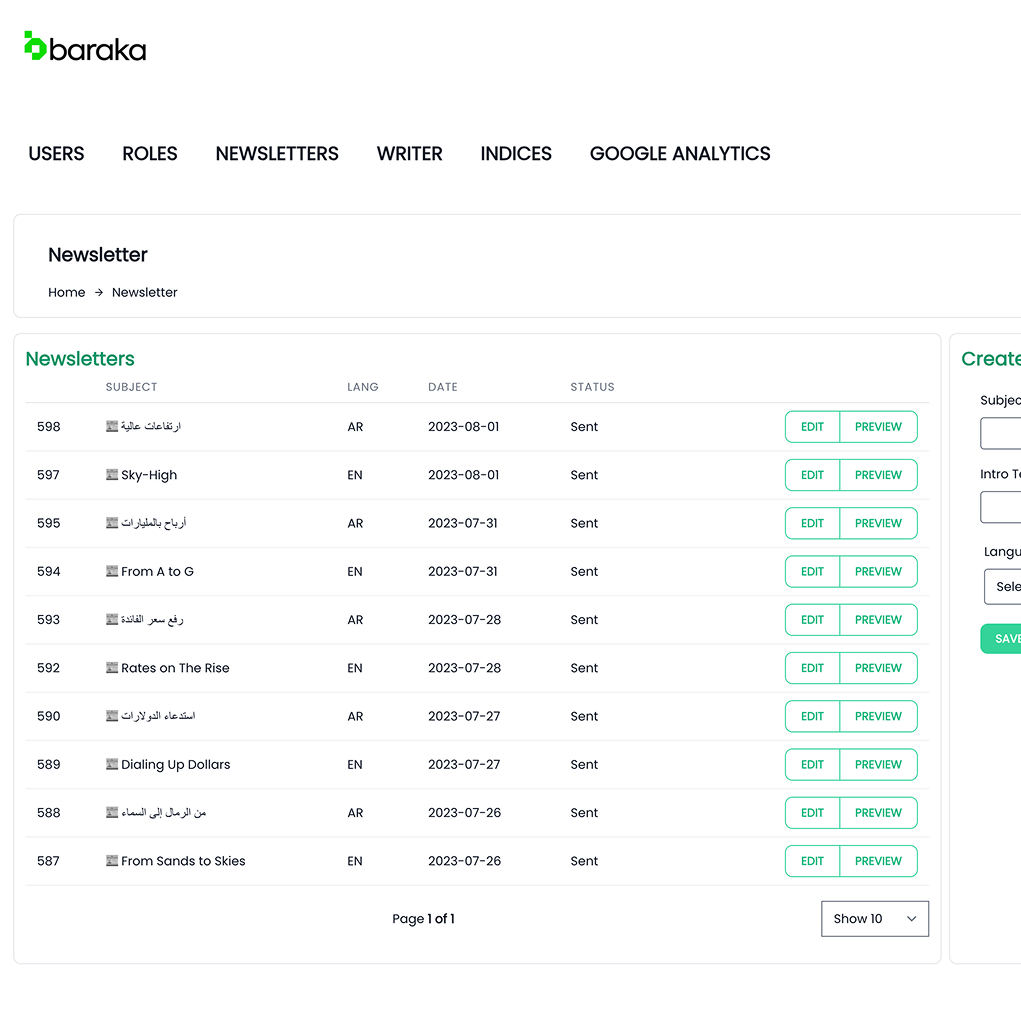Screen dimensions: 1021x1021
Task: Preview newsletter 587 From Sands to Skies
Action: point(878,861)
